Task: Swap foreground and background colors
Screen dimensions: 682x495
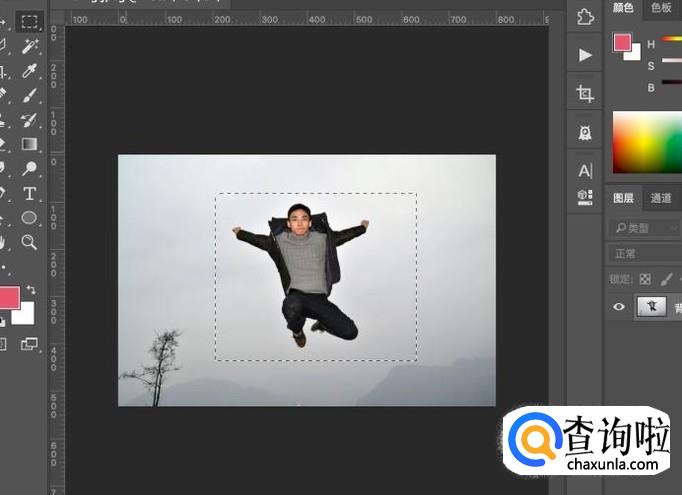Action: (x=31, y=289)
